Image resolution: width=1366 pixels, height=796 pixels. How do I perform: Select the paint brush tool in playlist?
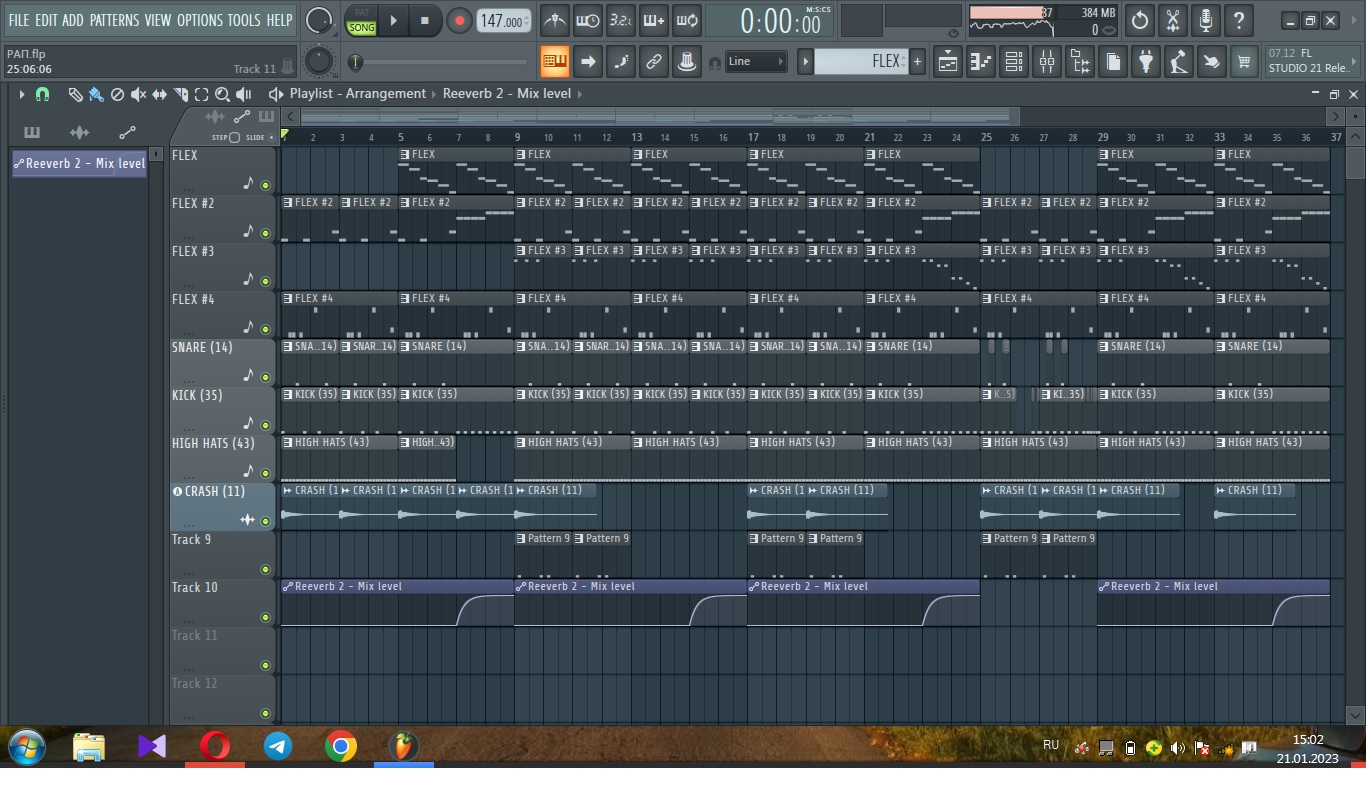[96, 94]
